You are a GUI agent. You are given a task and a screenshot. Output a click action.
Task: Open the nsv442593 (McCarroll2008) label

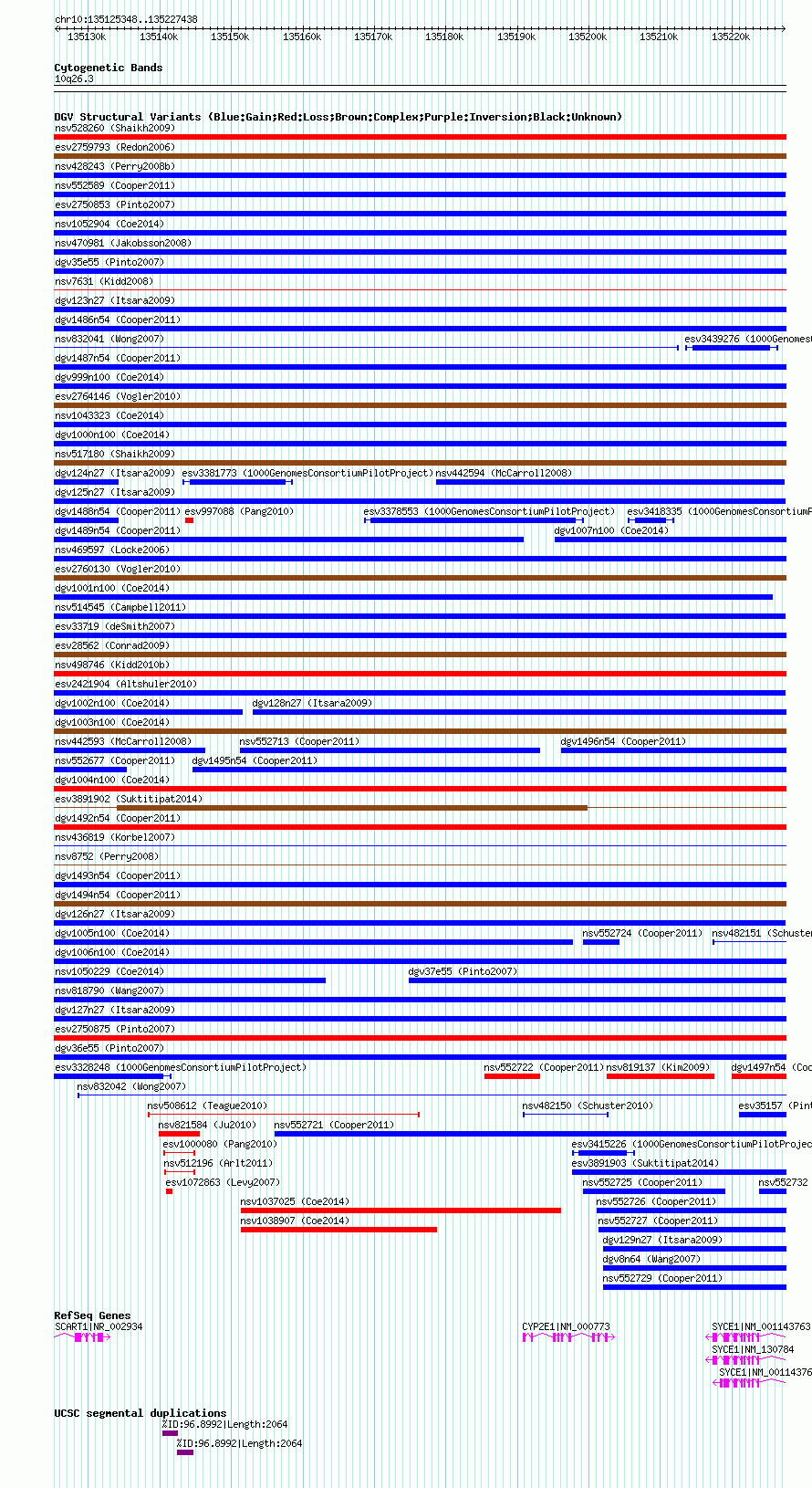coord(123,741)
